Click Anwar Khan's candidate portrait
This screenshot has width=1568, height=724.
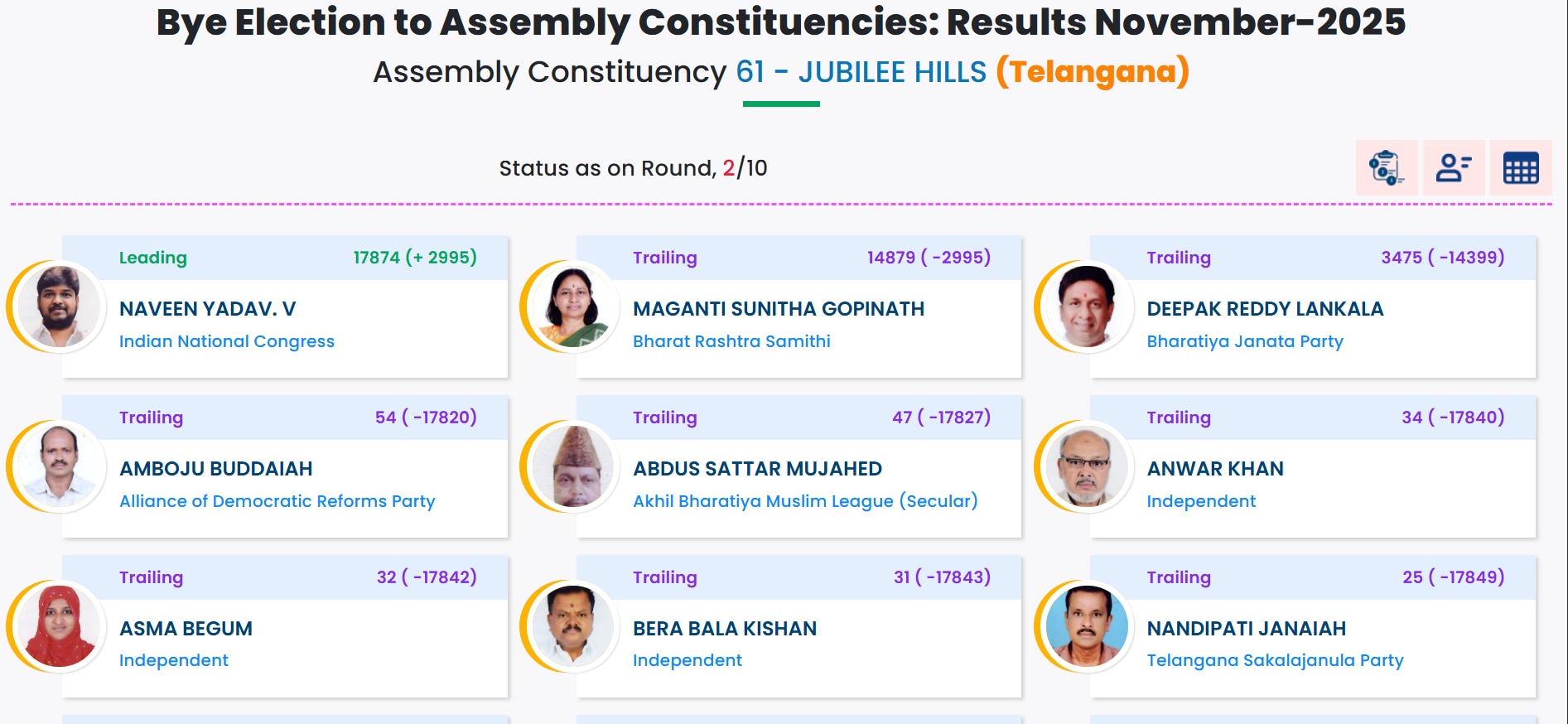1086,466
